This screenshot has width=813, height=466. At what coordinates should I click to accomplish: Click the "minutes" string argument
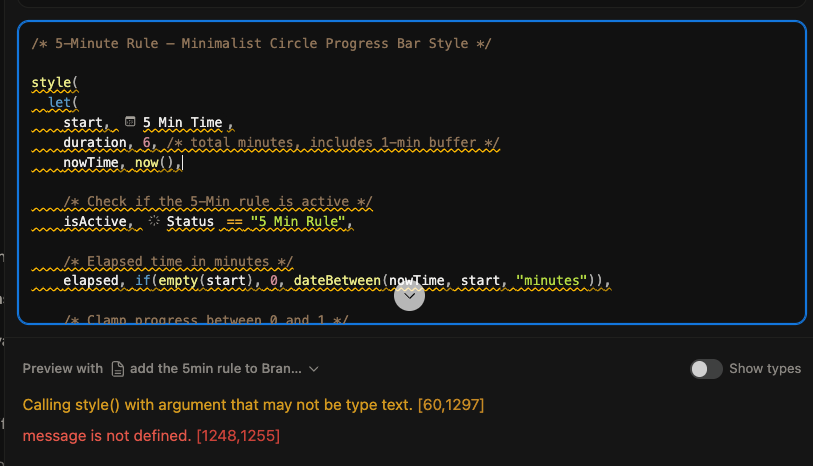[552, 280]
